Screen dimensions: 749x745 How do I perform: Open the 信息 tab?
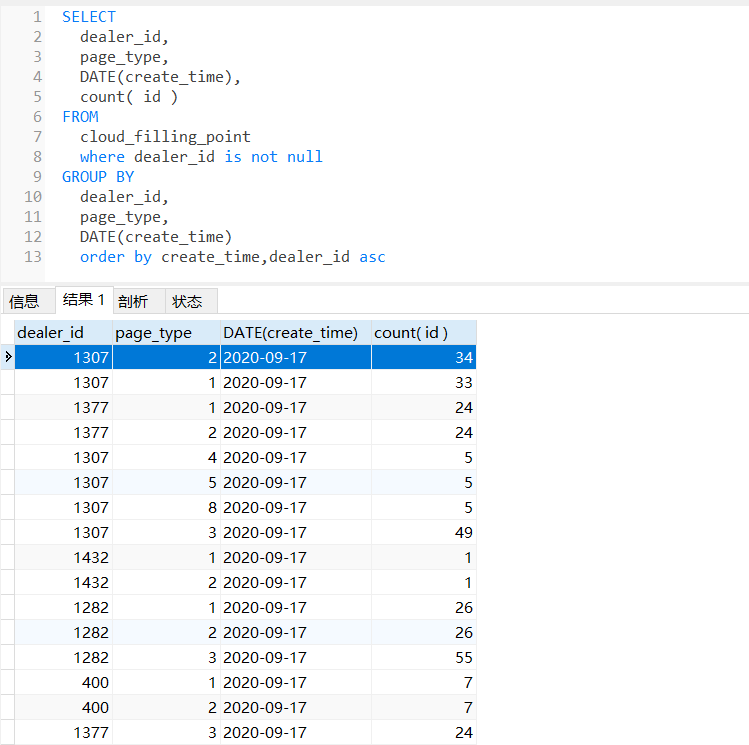[28, 301]
